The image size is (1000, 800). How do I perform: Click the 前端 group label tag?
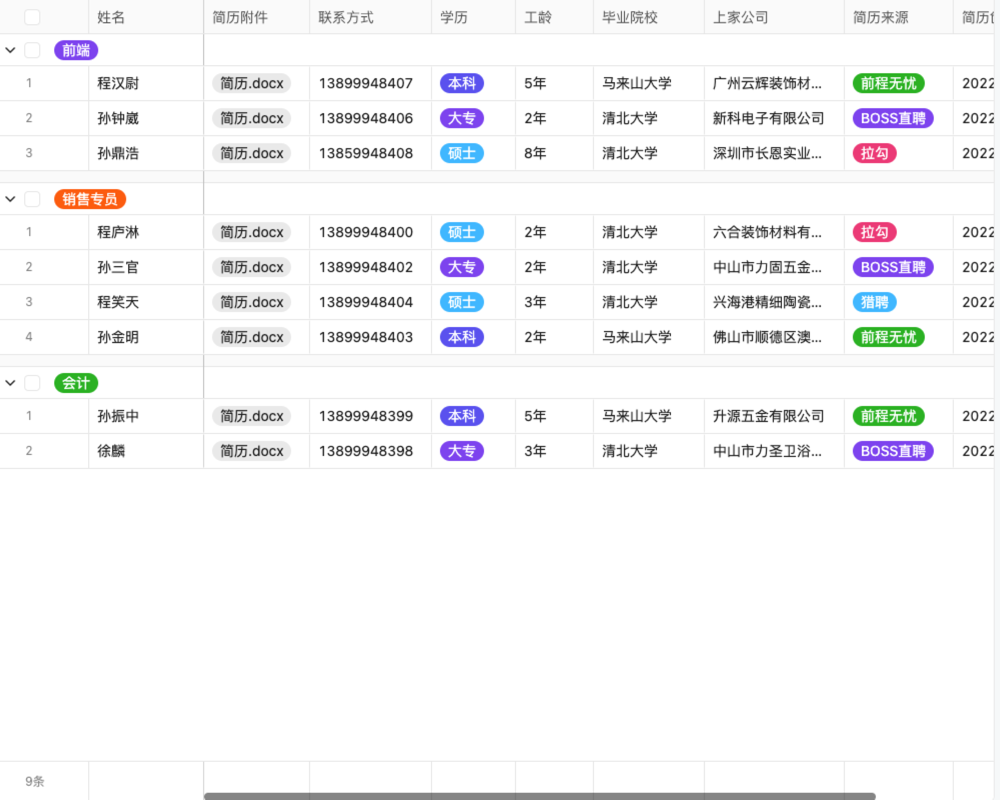tap(77, 49)
